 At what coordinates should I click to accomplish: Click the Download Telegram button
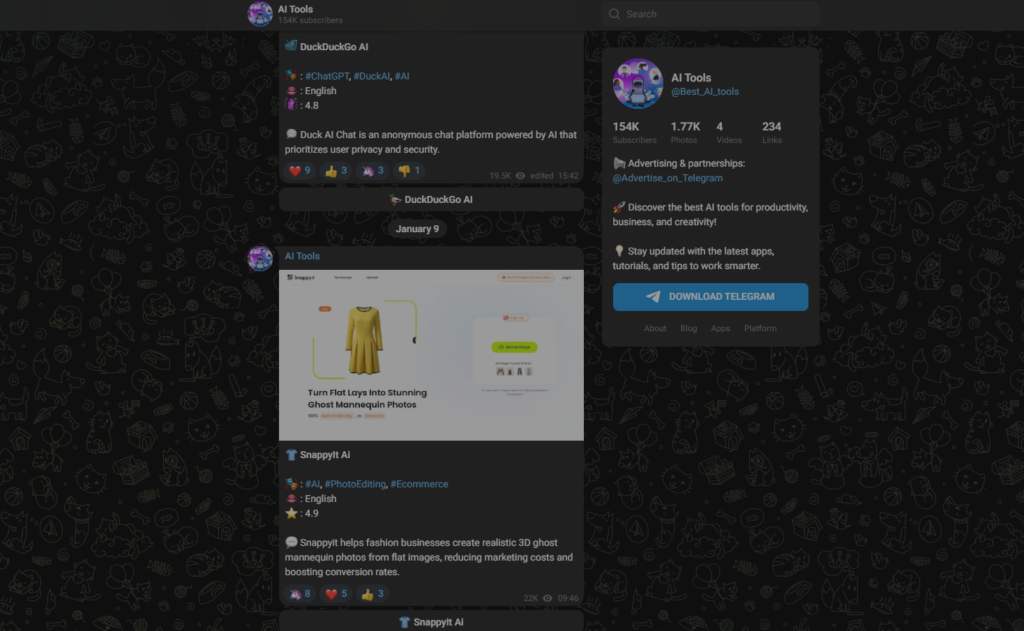(x=711, y=297)
